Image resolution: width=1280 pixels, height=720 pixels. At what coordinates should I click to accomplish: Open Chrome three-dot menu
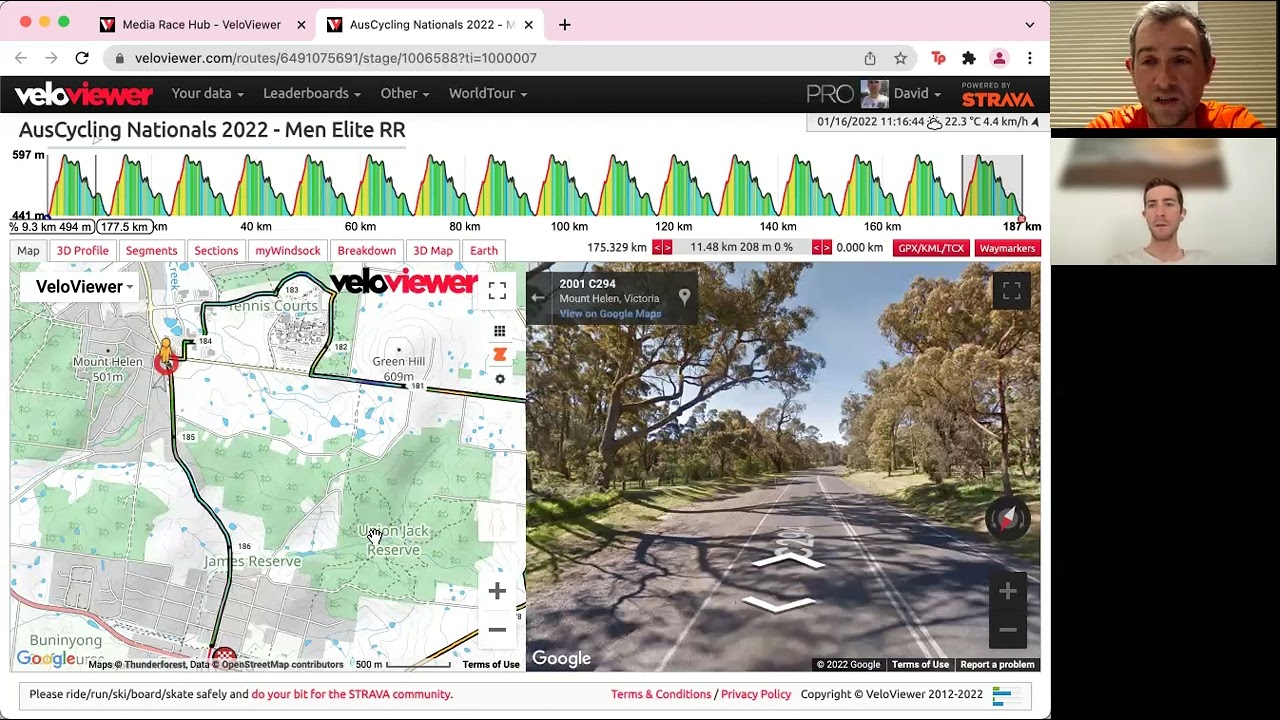click(x=1029, y=58)
